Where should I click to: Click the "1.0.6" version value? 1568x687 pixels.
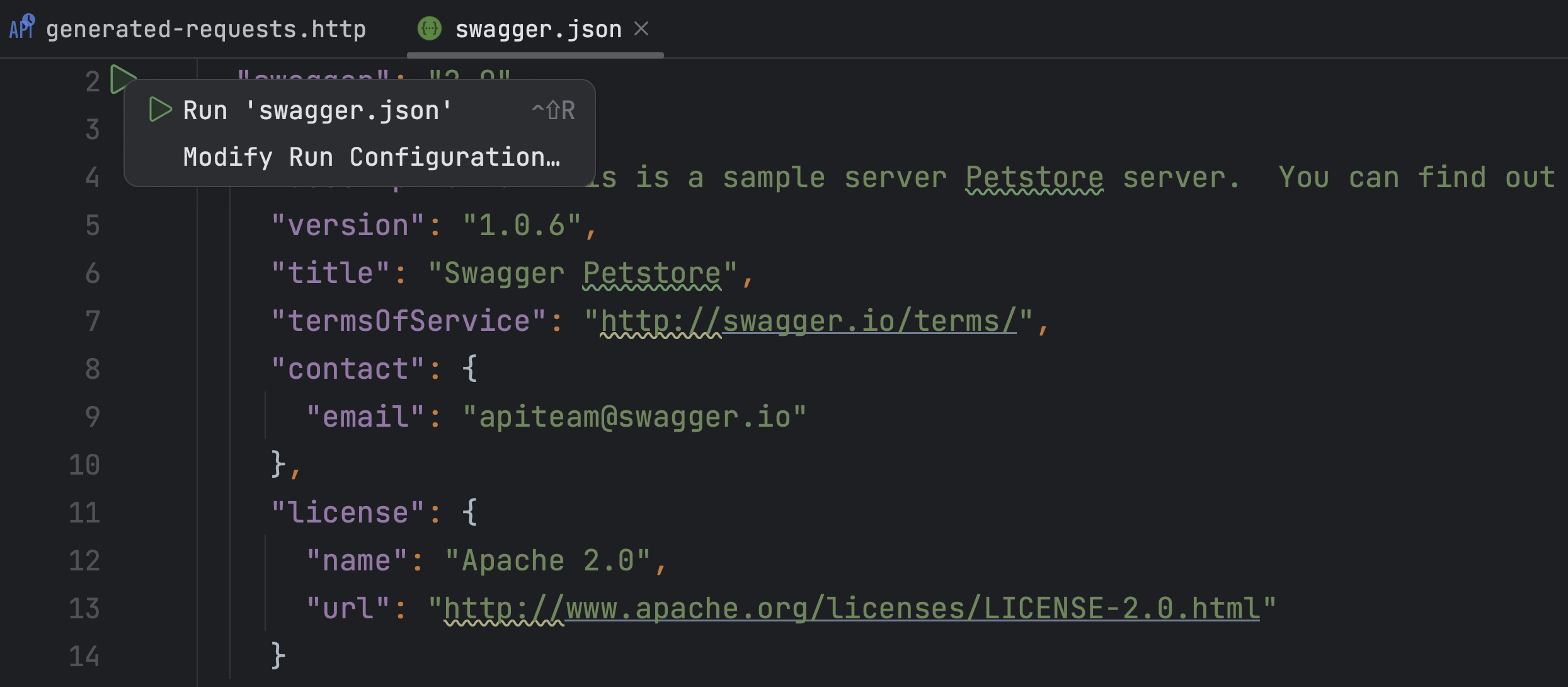point(522,225)
